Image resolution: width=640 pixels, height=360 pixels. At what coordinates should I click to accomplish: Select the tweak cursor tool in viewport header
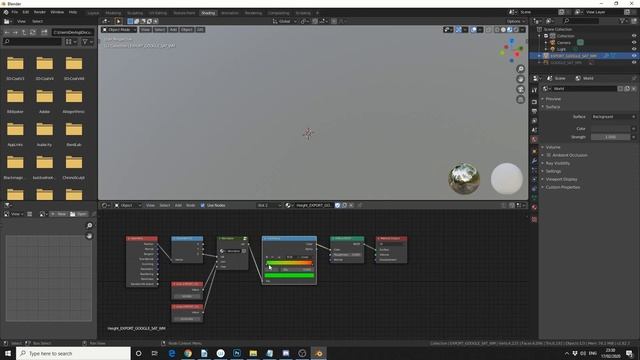118,21
